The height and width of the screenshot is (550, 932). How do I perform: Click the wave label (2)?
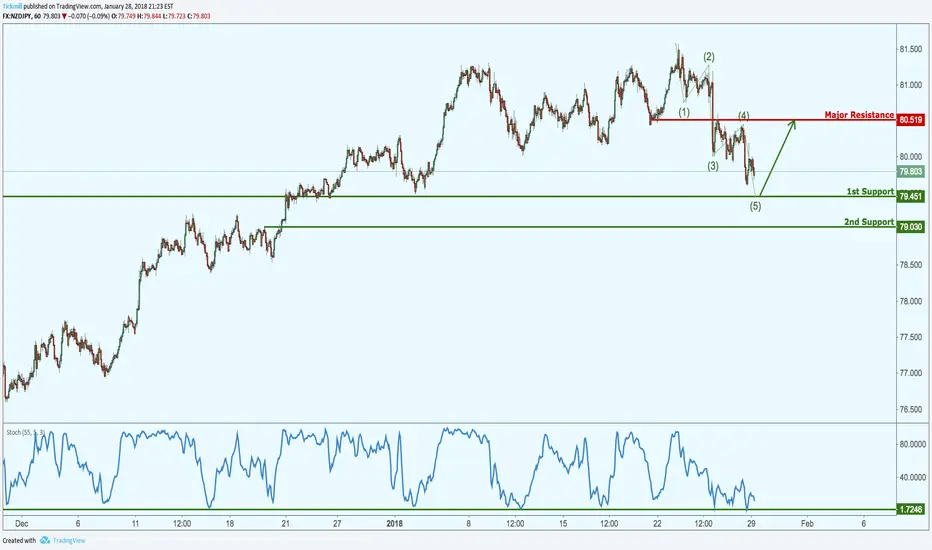click(709, 57)
